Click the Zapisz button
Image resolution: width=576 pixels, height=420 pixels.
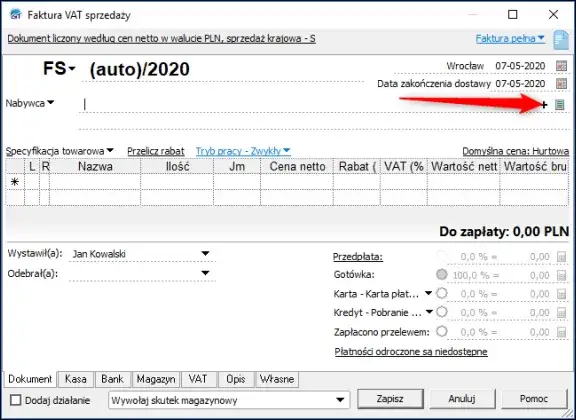[x=390, y=399]
